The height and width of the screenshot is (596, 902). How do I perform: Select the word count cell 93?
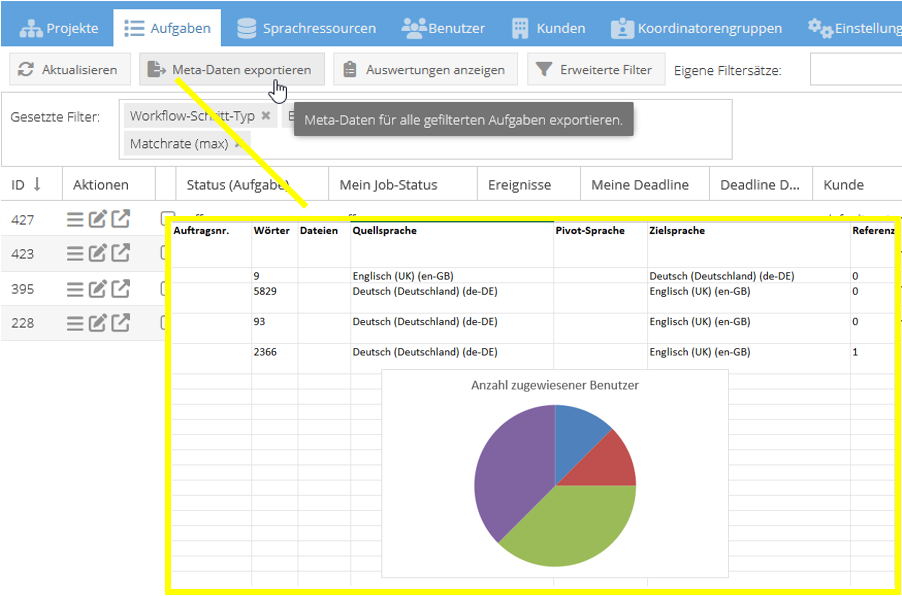[274, 328]
